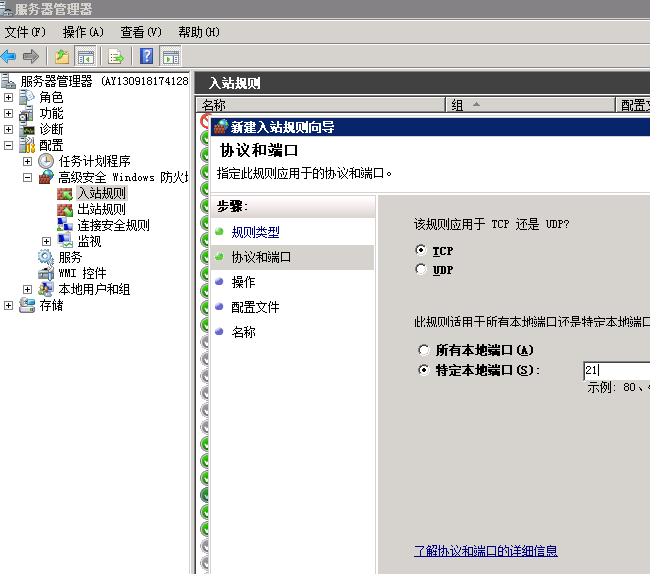The image size is (650, 574).
Task: Click the specific port input field containing 21
Action: 616,370
